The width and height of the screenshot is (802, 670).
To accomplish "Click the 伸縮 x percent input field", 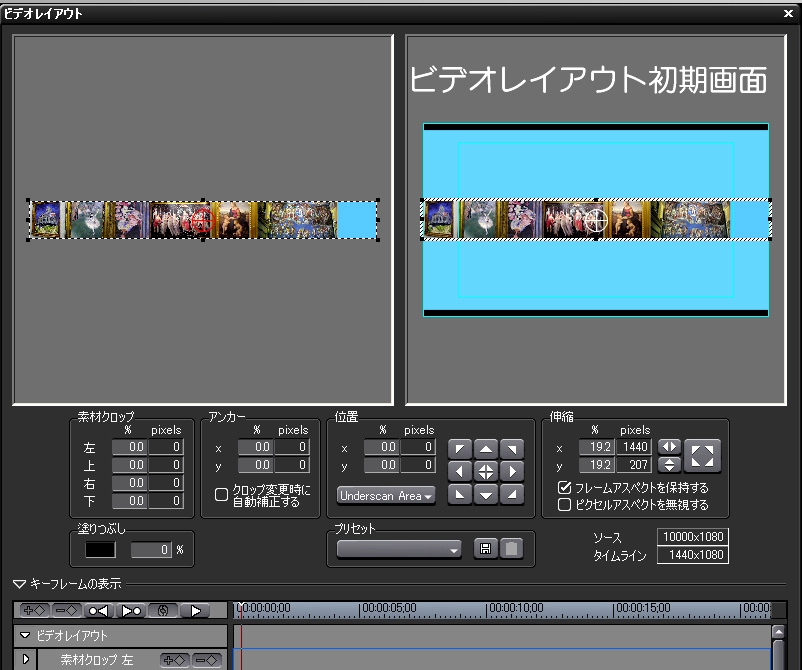I will 595,447.
